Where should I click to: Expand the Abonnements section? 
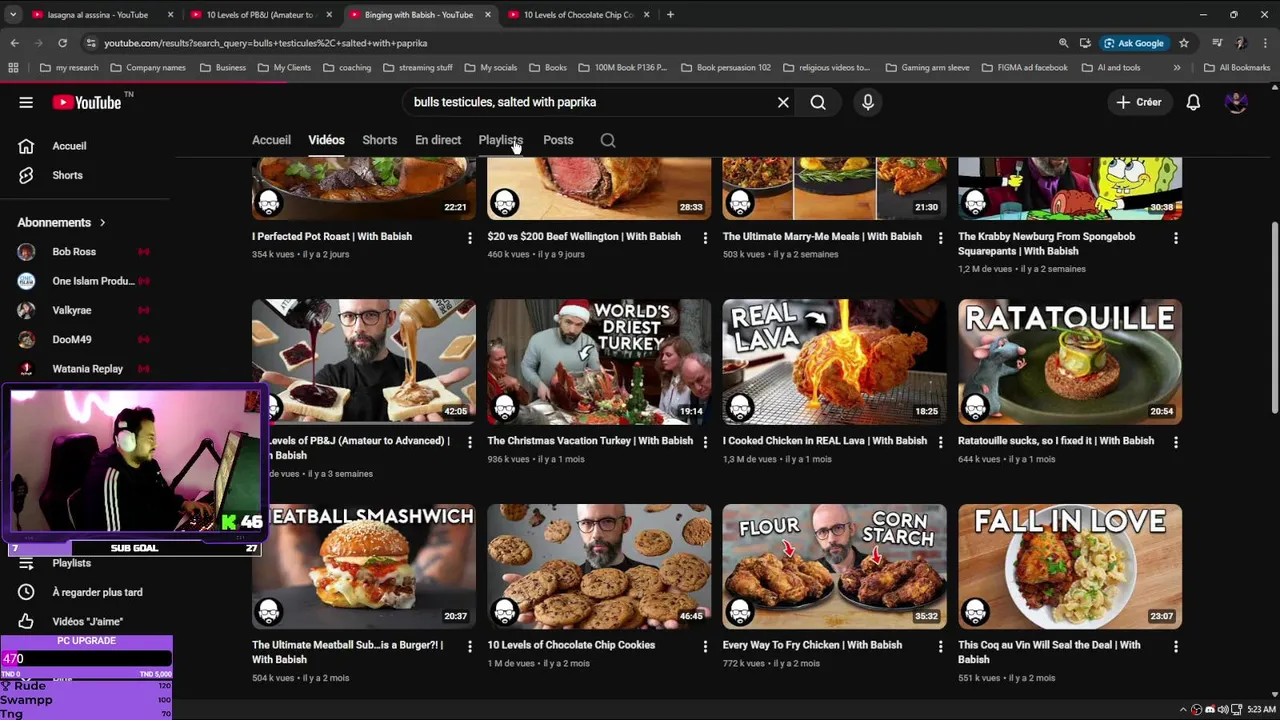(62, 222)
